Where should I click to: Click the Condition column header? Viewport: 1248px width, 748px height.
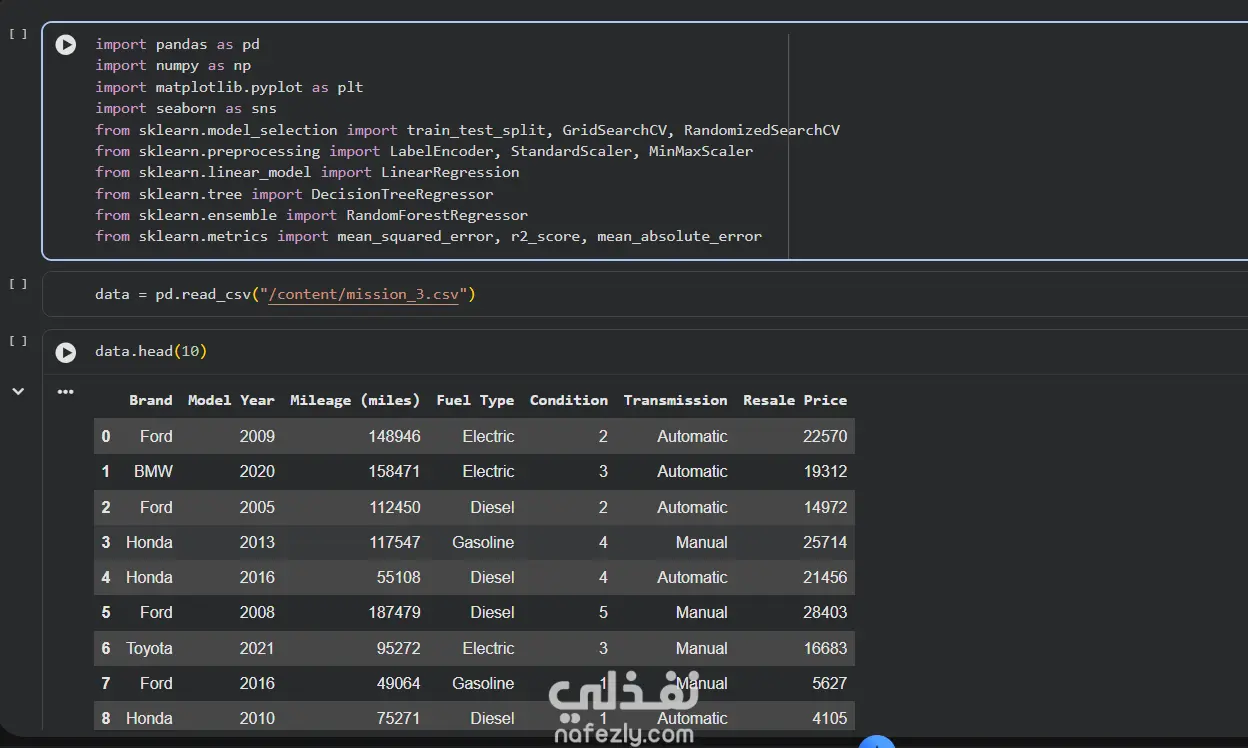click(569, 400)
